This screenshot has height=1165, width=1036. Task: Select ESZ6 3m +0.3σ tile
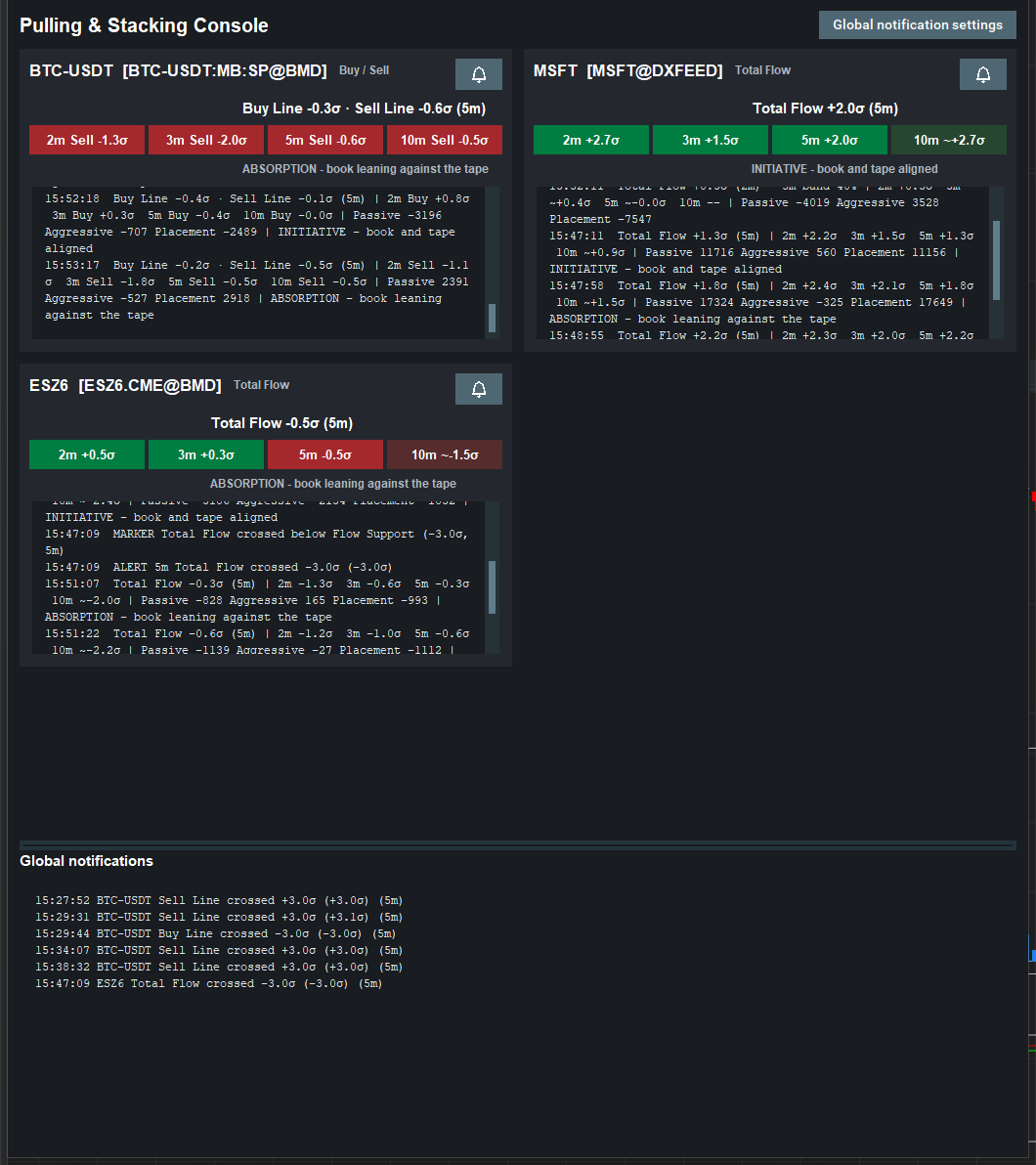tap(206, 454)
